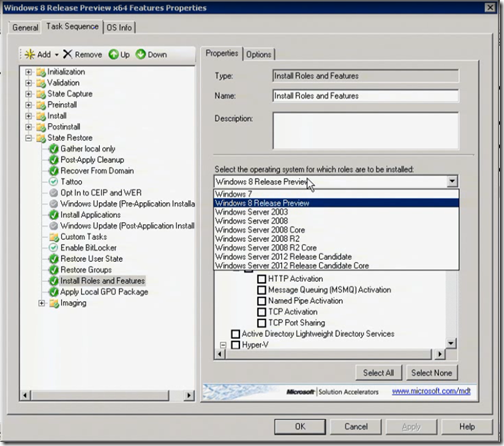Click the Select All button
Viewport: 504px width, 446px height.
pos(379,373)
